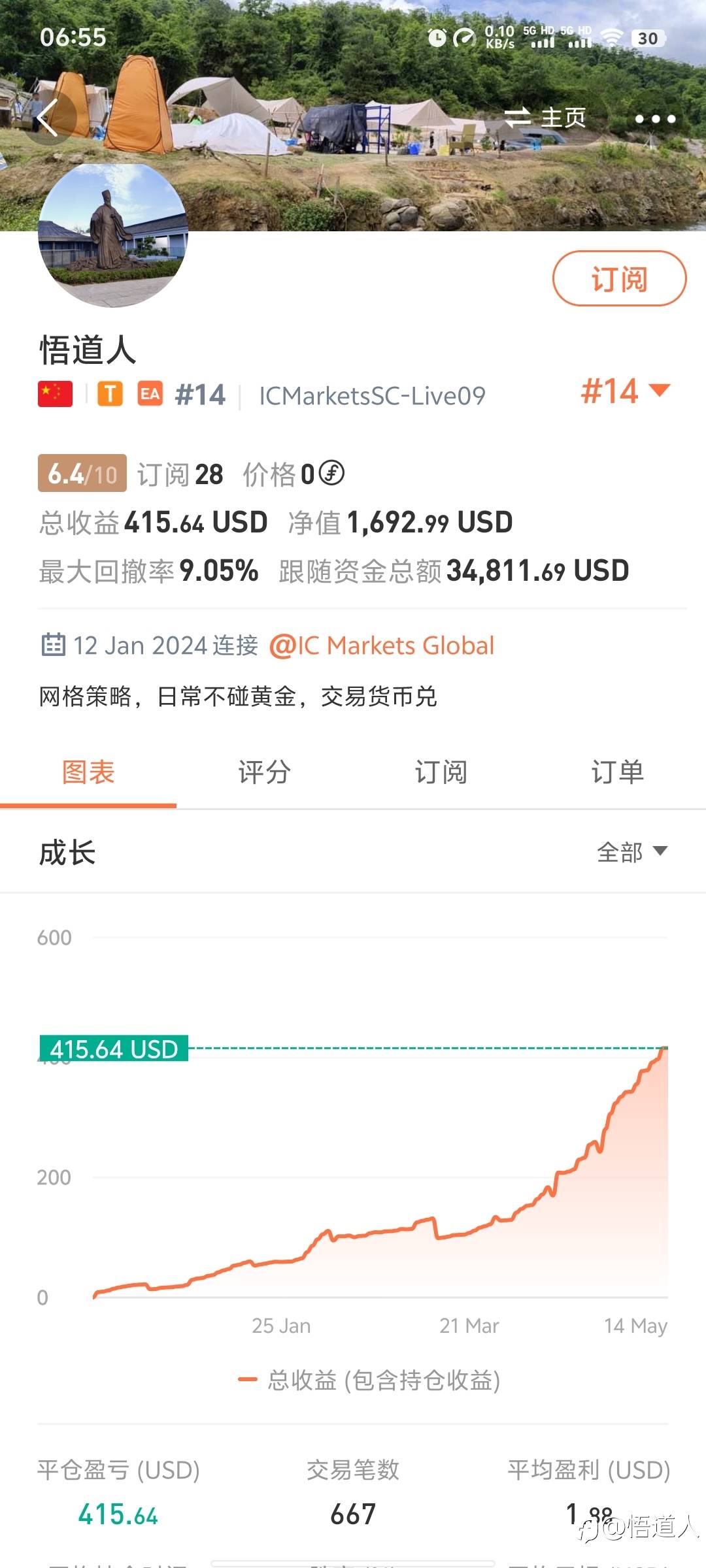Tap the calendar icon beside connection date
Image resolution: width=706 pixels, height=1568 pixels.
pyautogui.click(x=54, y=645)
